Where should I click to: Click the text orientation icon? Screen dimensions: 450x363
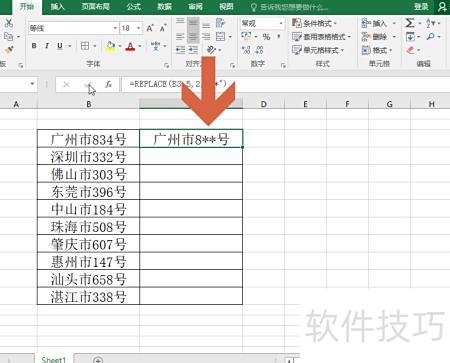(x=211, y=50)
